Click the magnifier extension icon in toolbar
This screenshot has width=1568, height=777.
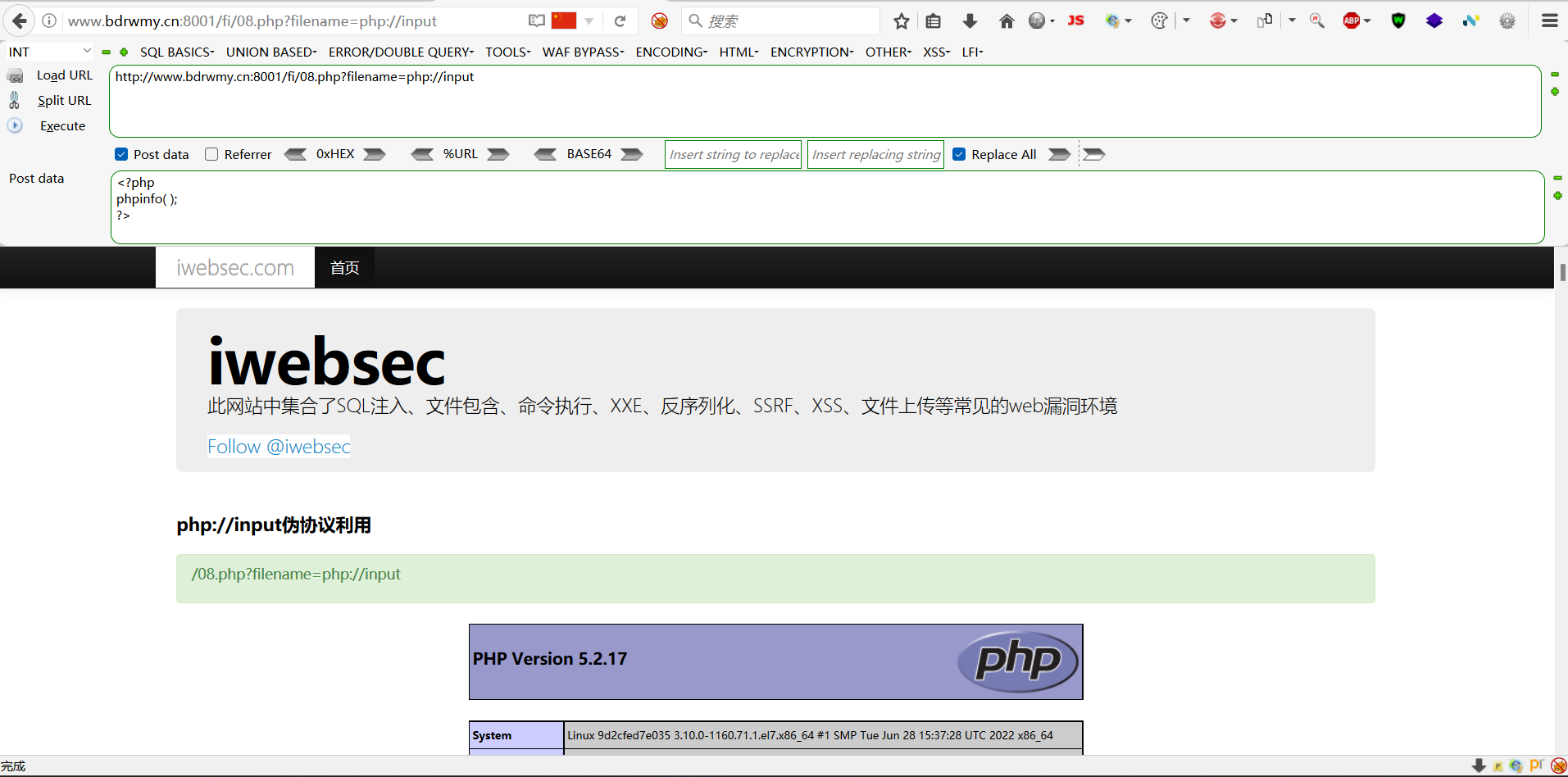click(x=1317, y=20)
